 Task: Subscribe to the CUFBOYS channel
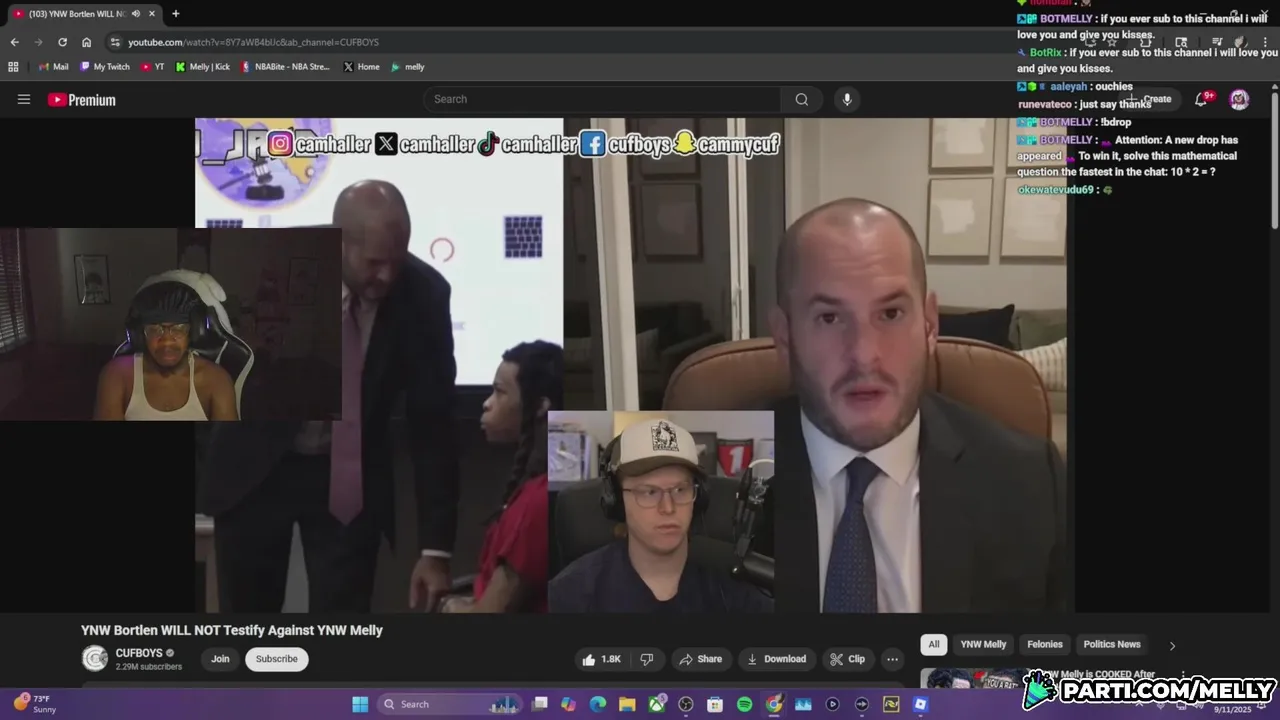(277, 659)
